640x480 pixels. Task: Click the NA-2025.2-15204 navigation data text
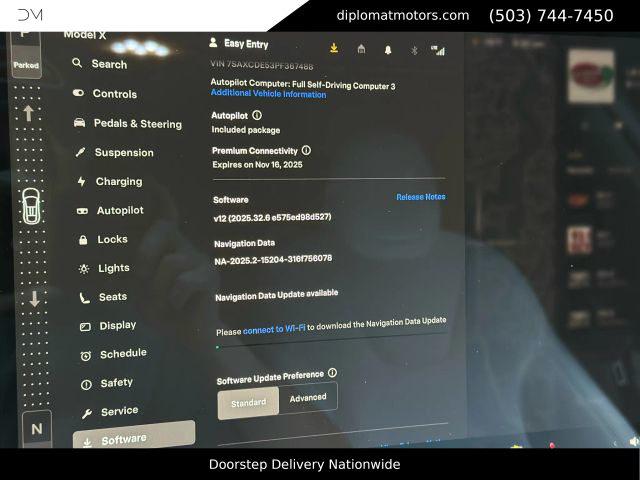point(273,260)
